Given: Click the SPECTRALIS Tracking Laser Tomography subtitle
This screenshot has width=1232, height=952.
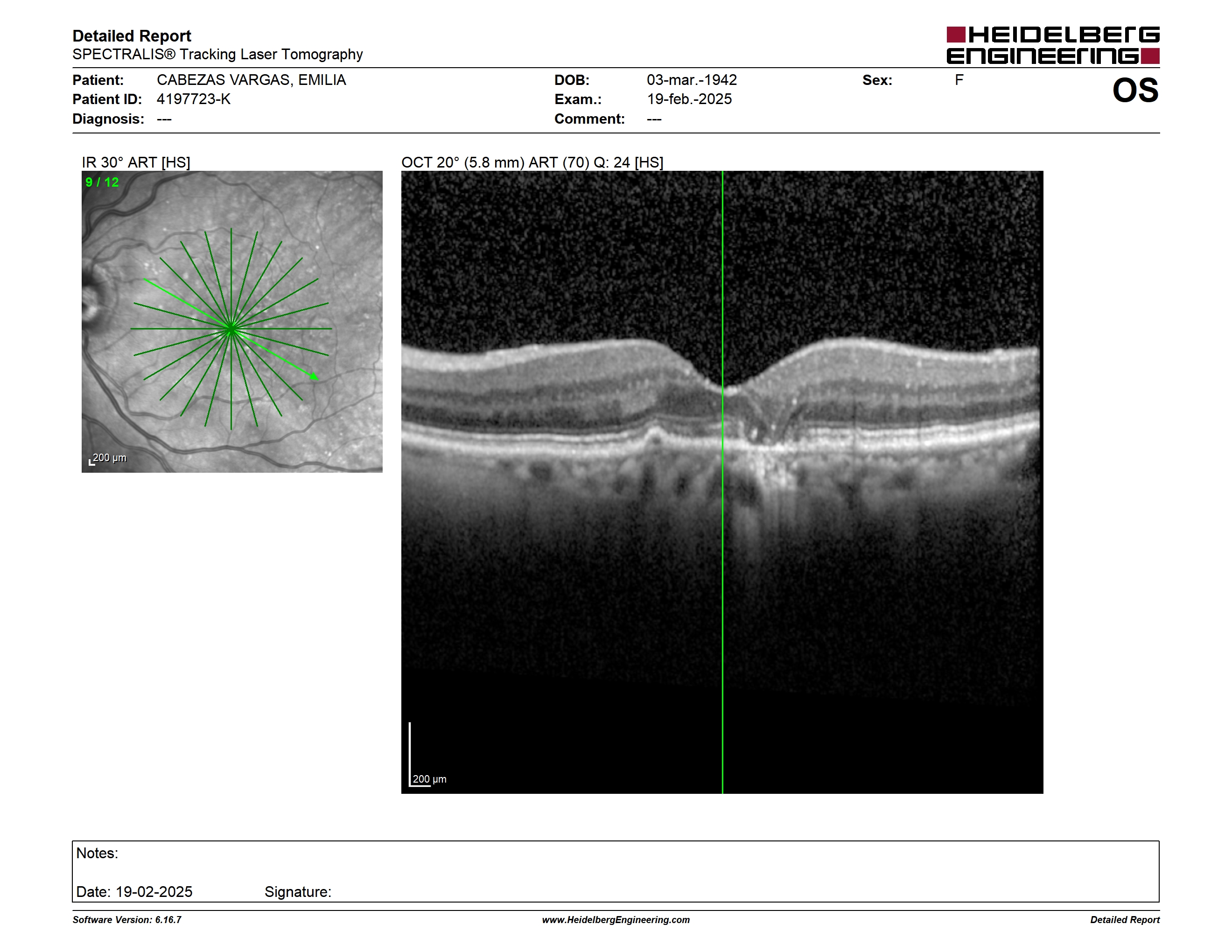Looking at the screenshot, I should (x=217, y=55).
